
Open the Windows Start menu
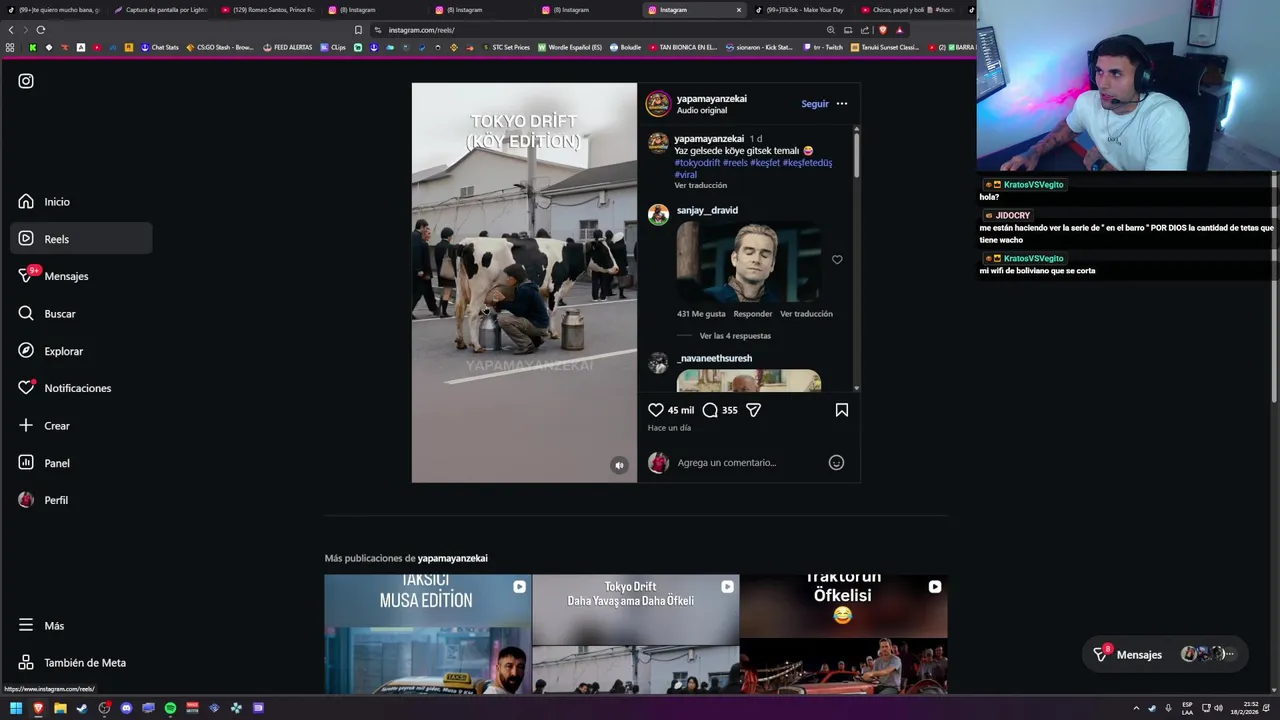point(16,708)
